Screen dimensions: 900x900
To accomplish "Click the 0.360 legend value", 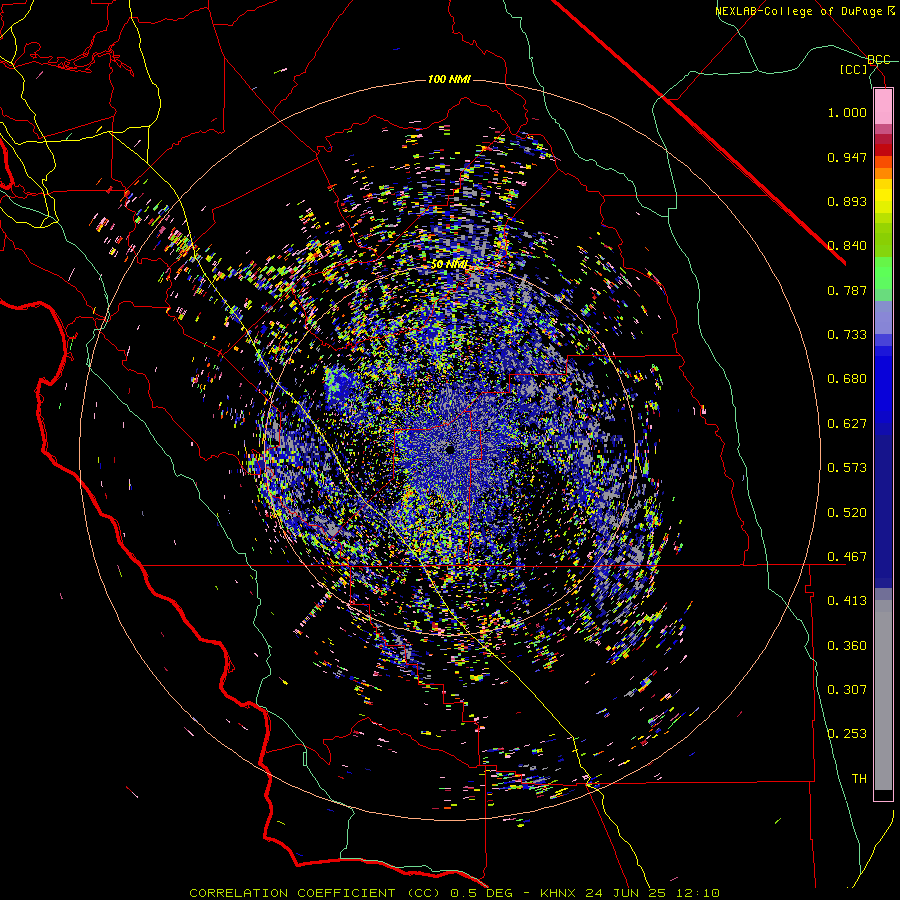I will pyautogui.click(x=847, y=646).
